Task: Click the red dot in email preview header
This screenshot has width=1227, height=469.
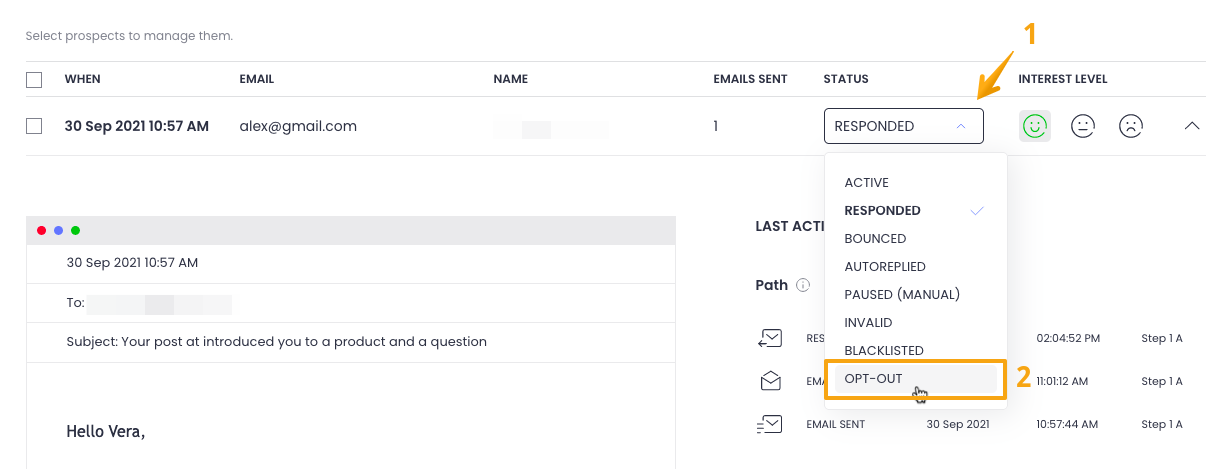Action: 42,230
